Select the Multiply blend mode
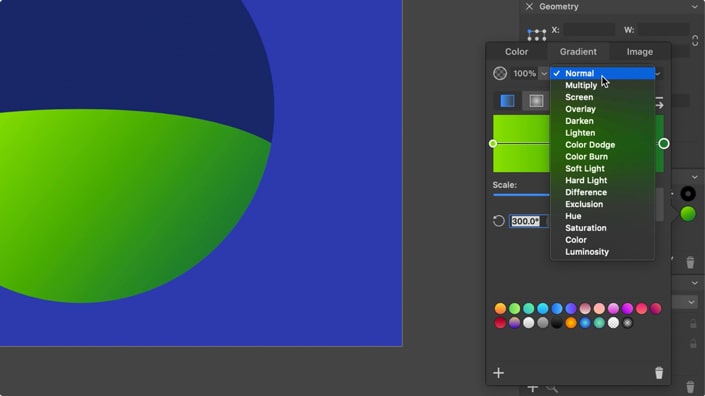705x396 pixels. tap(602, 85)
